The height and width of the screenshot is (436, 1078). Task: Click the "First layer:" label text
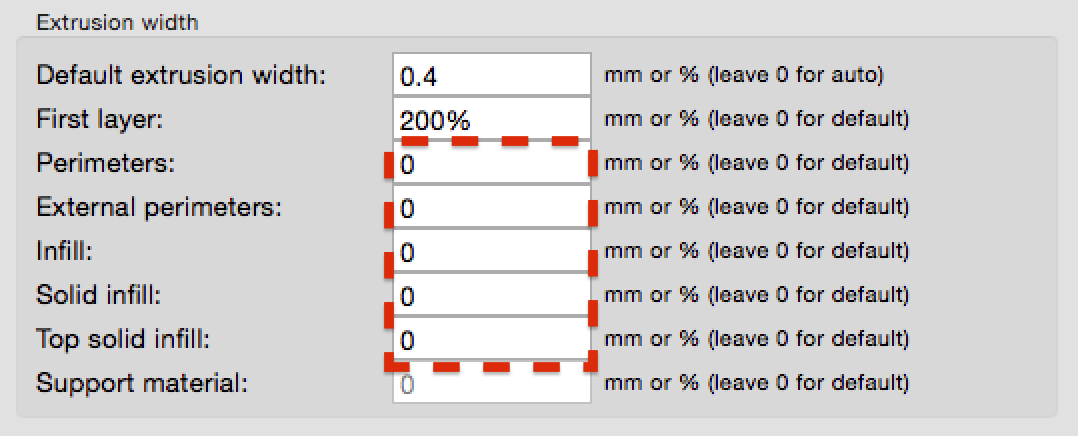99,119
